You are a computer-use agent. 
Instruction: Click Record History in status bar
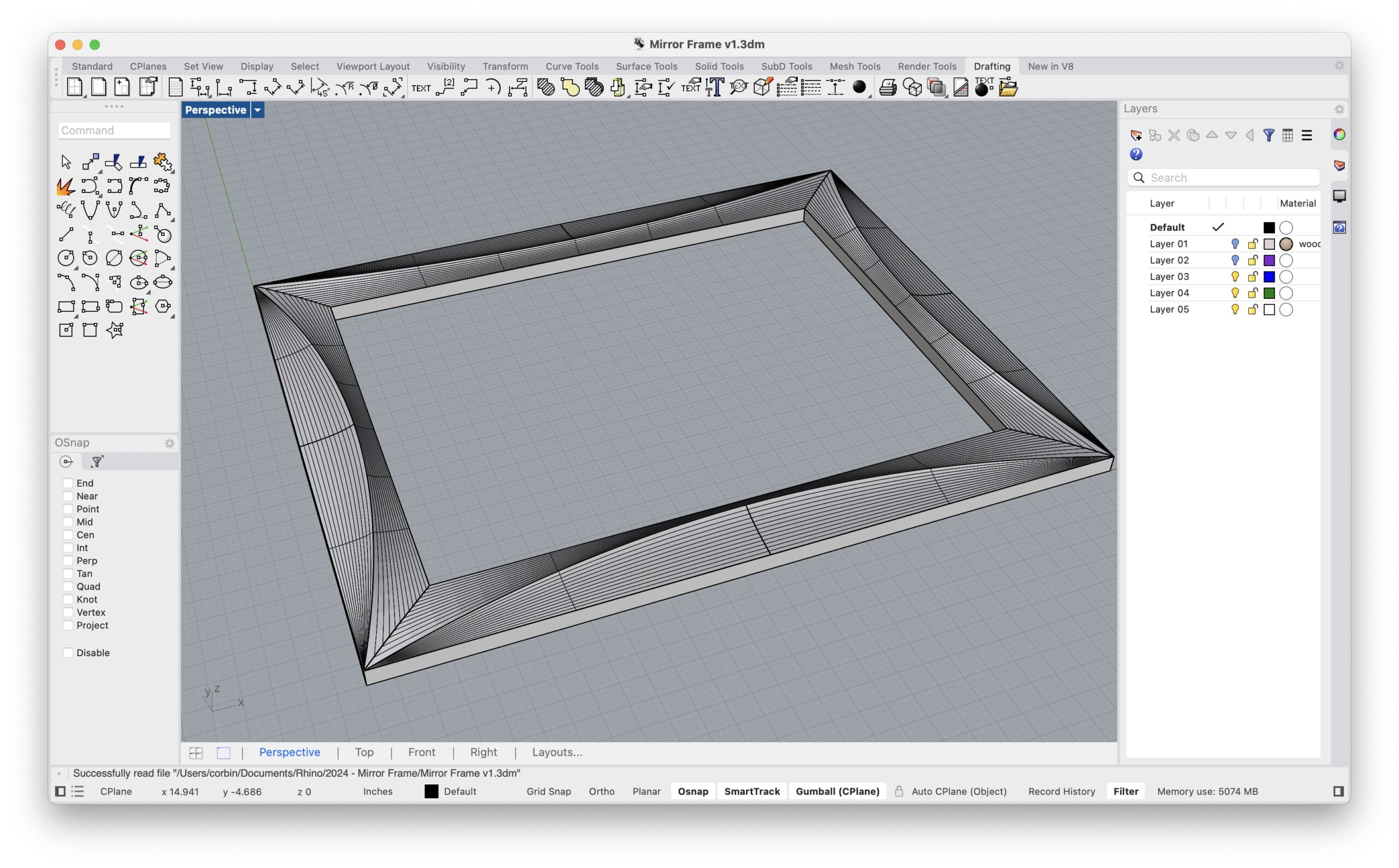1061,791
